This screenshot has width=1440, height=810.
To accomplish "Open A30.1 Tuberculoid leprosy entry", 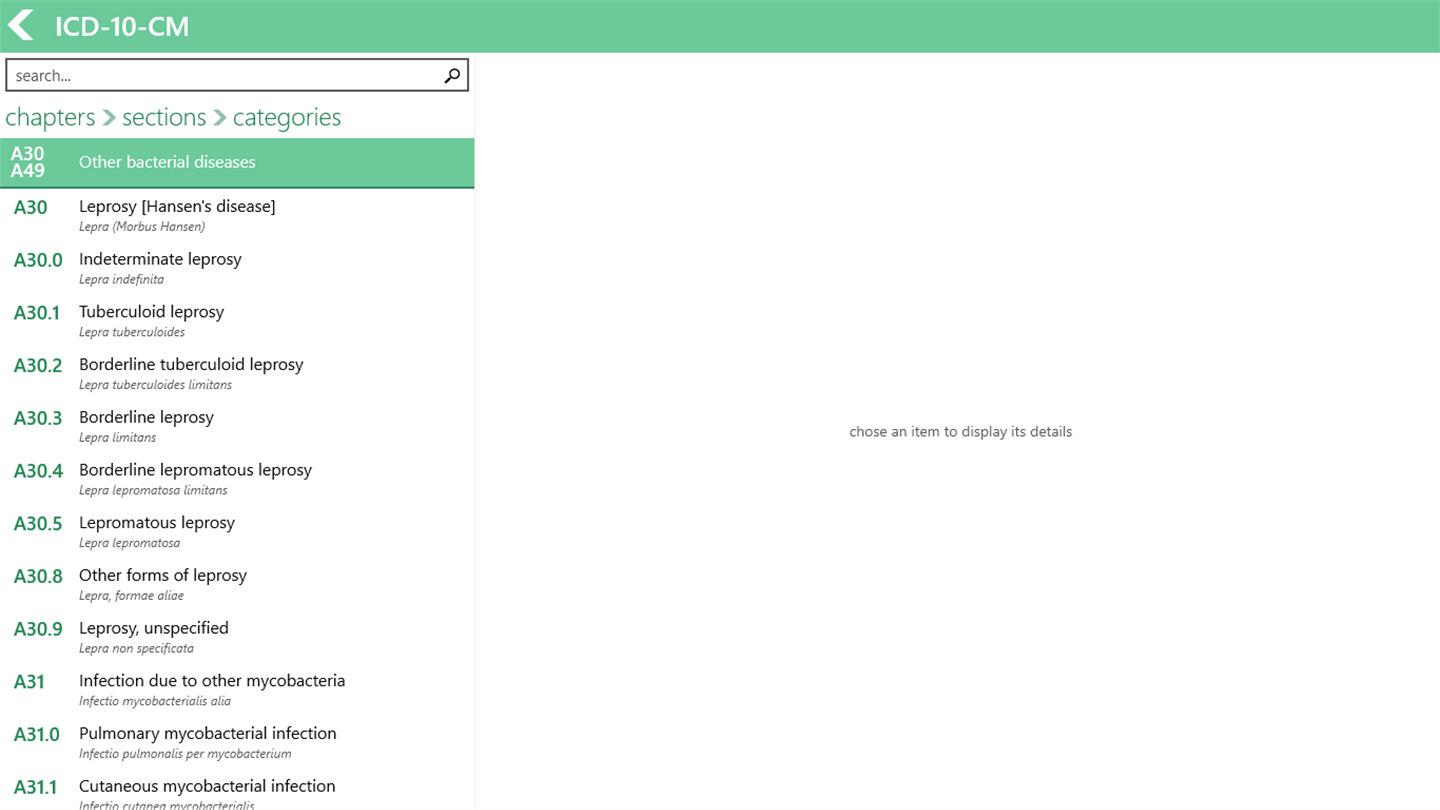I will tap(237, 321).
